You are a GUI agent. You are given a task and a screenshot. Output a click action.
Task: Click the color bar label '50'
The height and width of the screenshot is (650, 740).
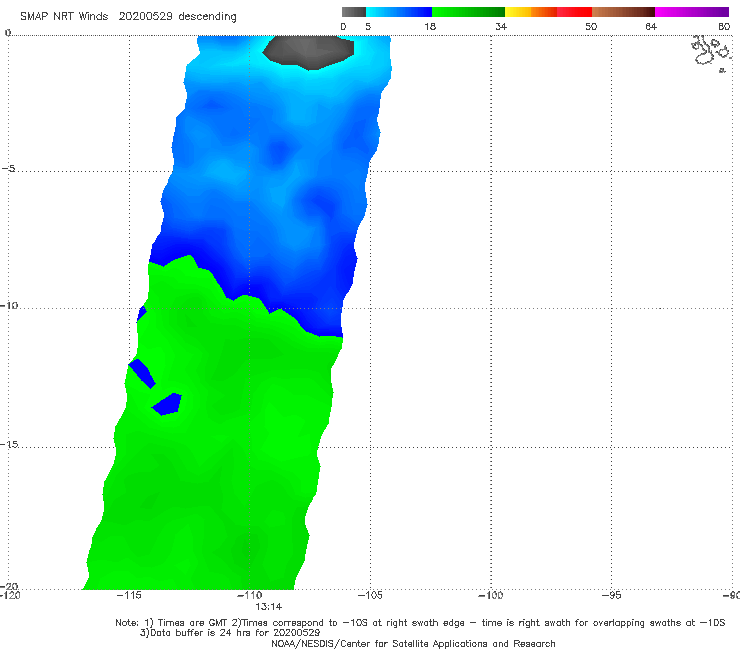(591, 26)
